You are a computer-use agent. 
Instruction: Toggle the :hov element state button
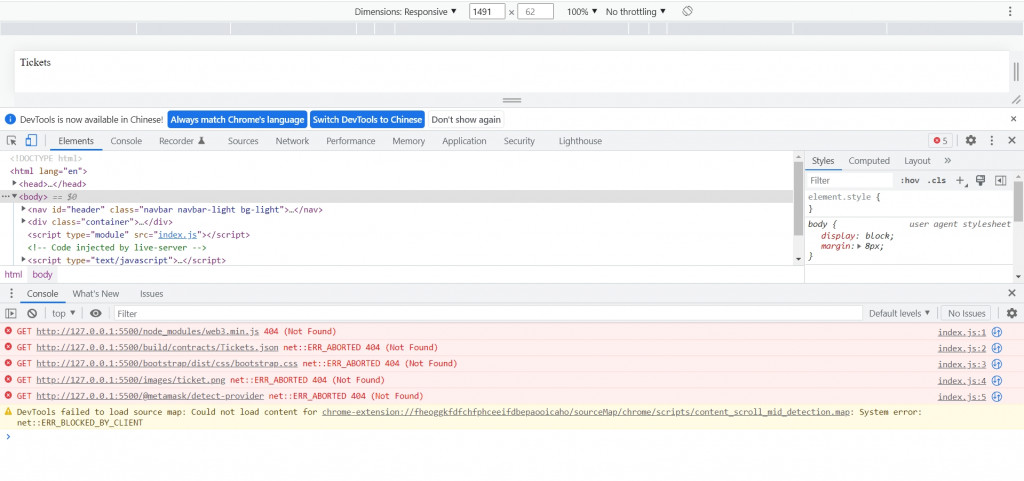[910, 181]
